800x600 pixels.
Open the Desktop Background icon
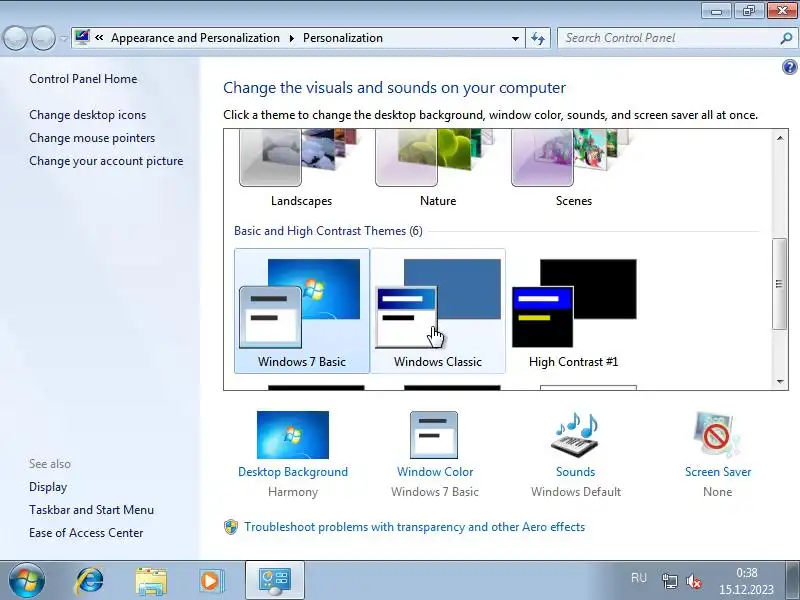293,435
